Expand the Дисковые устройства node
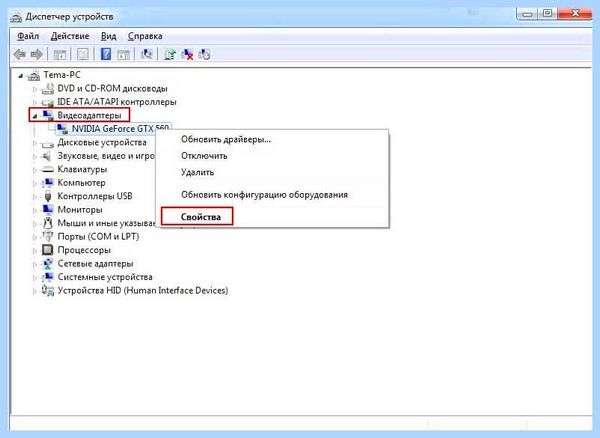 click(35, 143)
